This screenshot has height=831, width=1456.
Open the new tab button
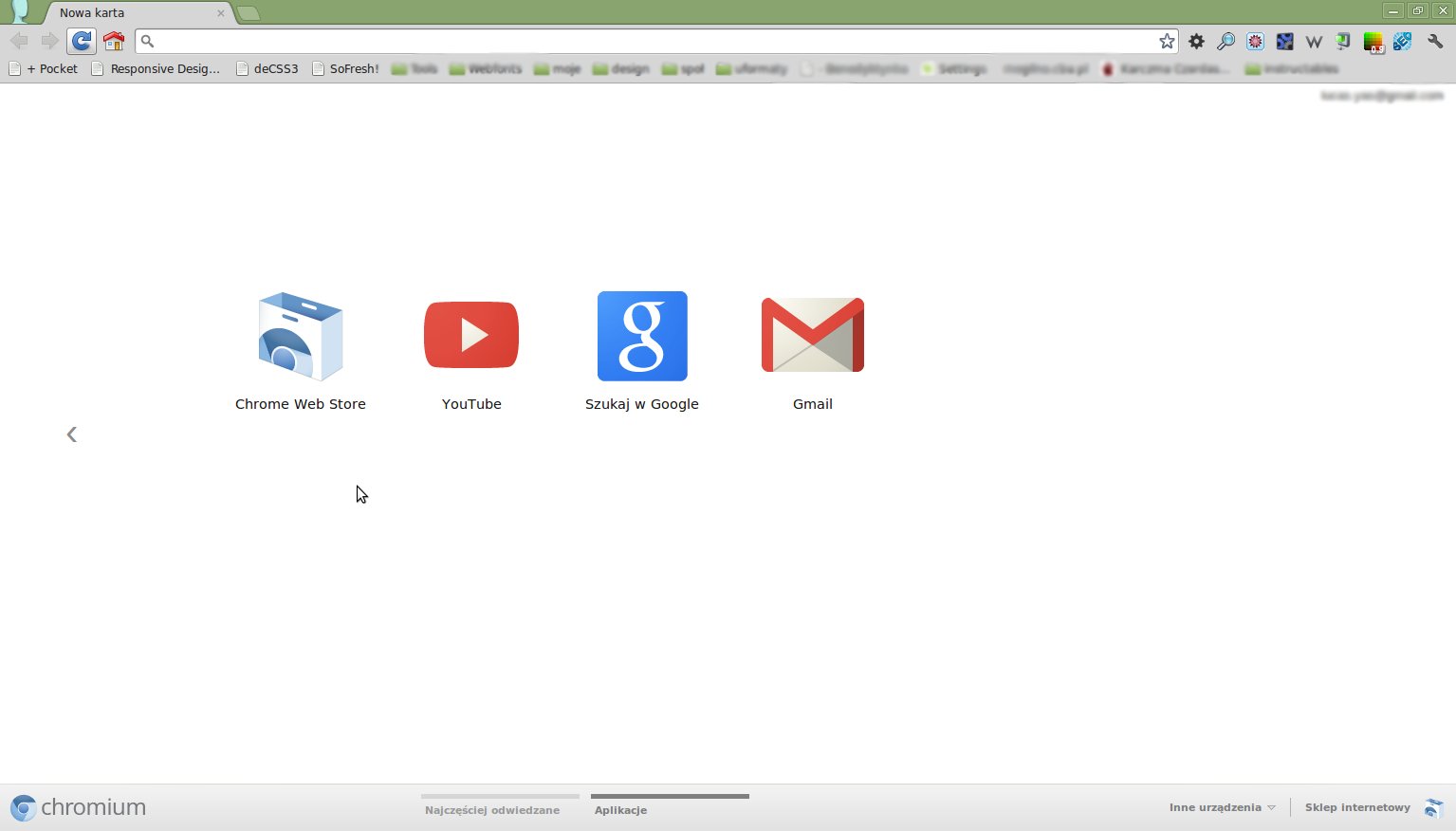coord(248,13)
